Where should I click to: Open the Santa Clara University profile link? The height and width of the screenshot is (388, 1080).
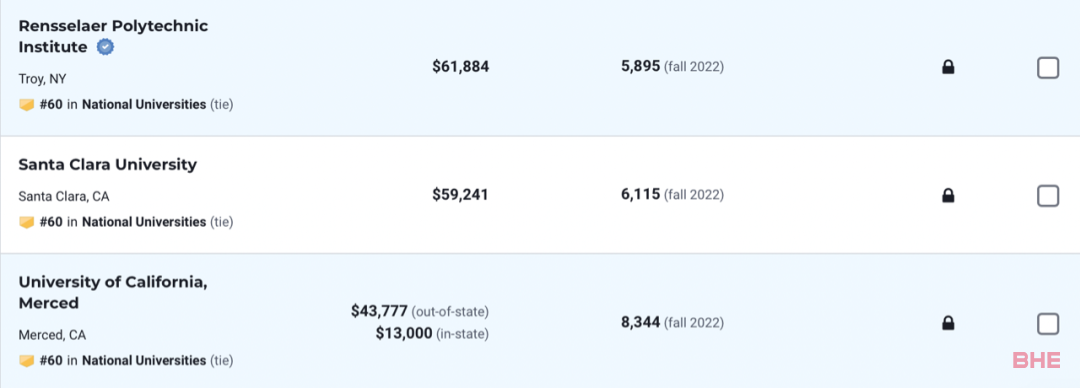pos(107,165)
